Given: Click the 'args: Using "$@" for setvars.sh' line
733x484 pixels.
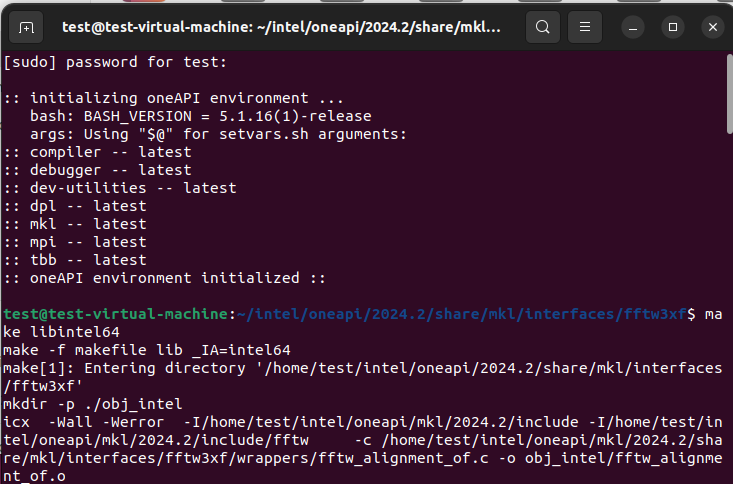Looking at the screenshot, I should click(218, 134).
